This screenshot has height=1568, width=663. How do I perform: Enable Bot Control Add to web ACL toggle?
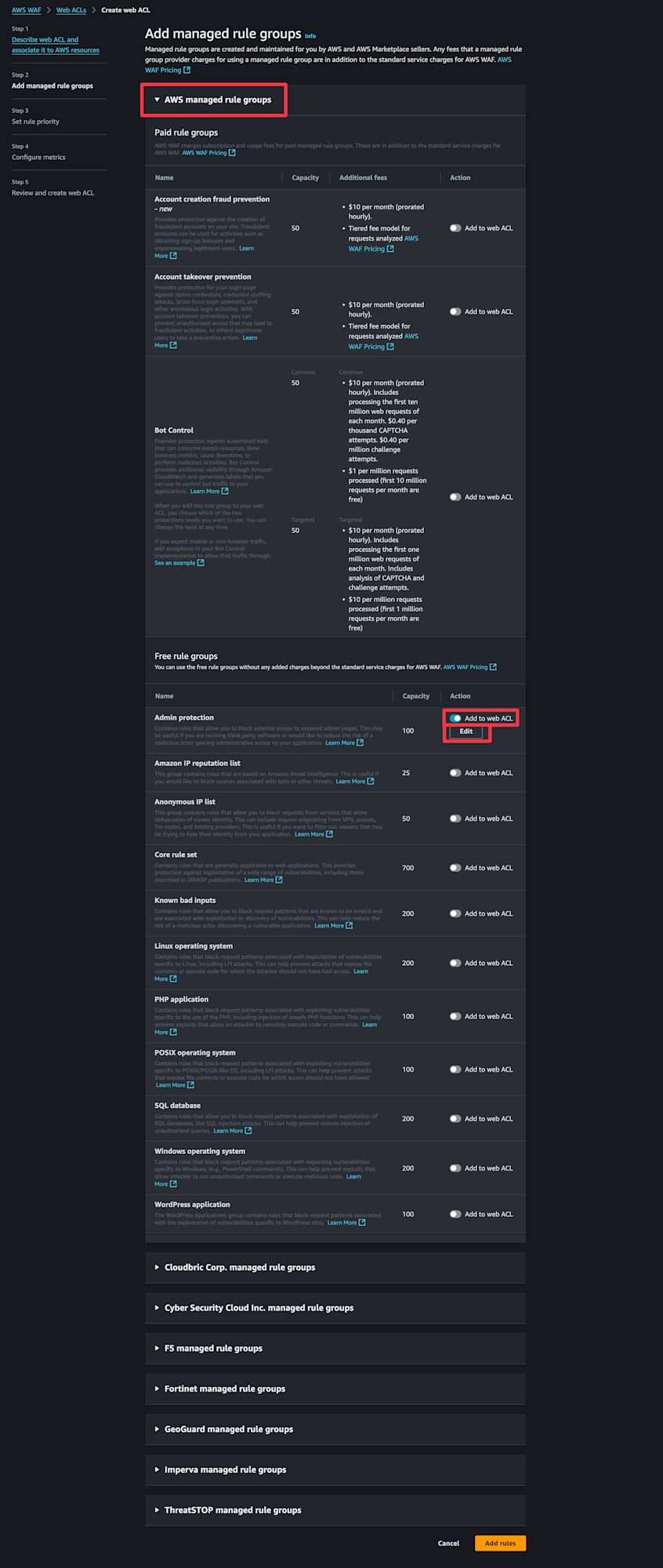pos(455,497)
